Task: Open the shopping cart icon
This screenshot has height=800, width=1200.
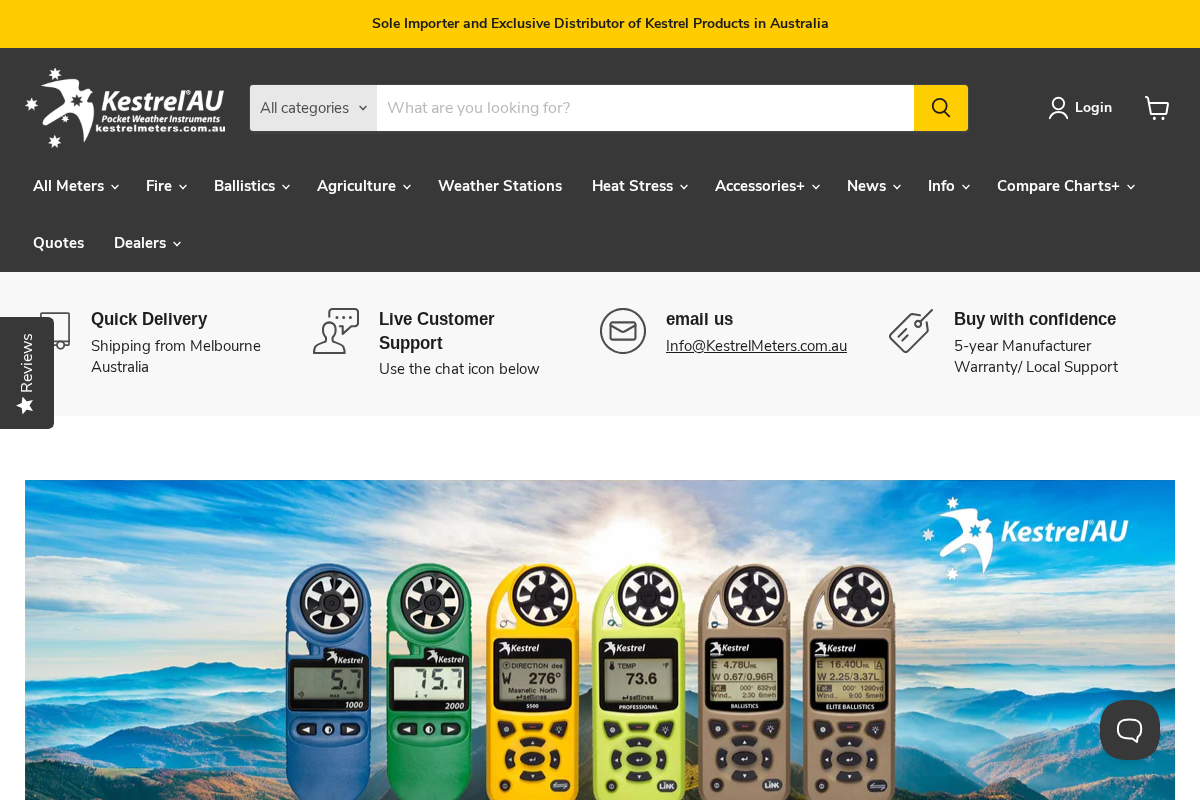Action: coord(1156,107)
